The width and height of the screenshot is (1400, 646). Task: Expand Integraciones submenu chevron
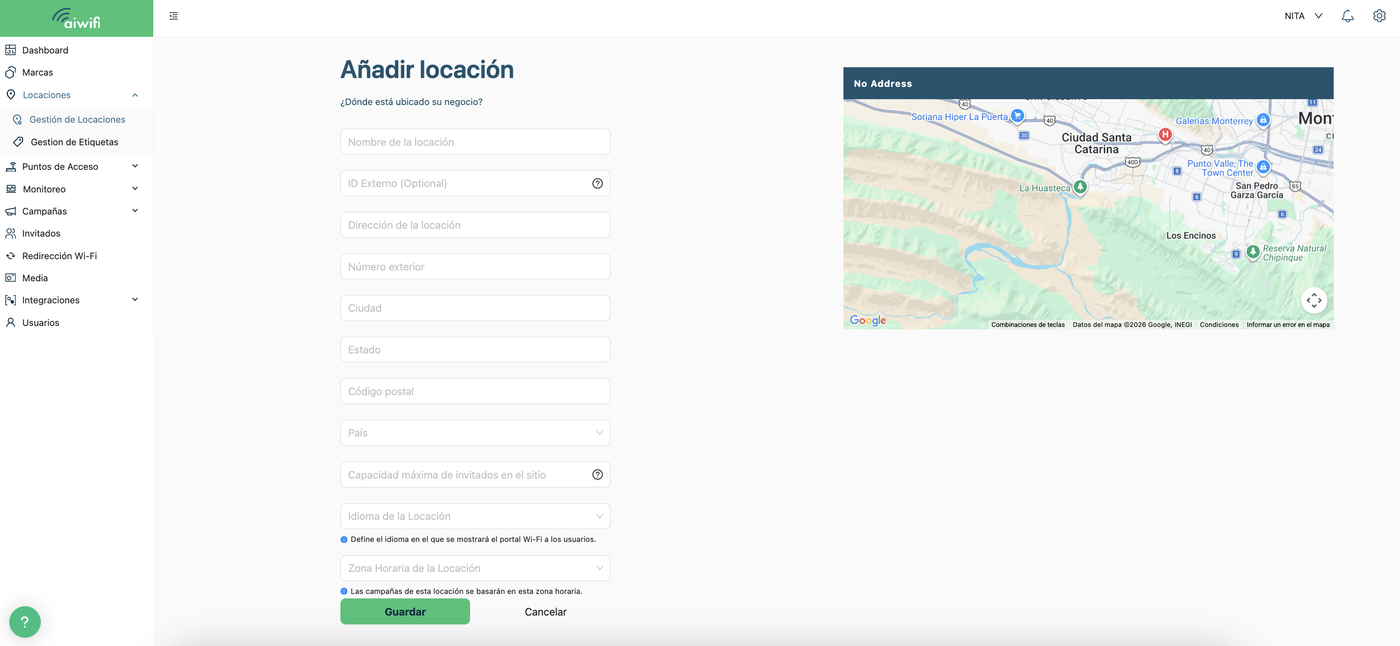pyautogui.click(x=135, y=300)
